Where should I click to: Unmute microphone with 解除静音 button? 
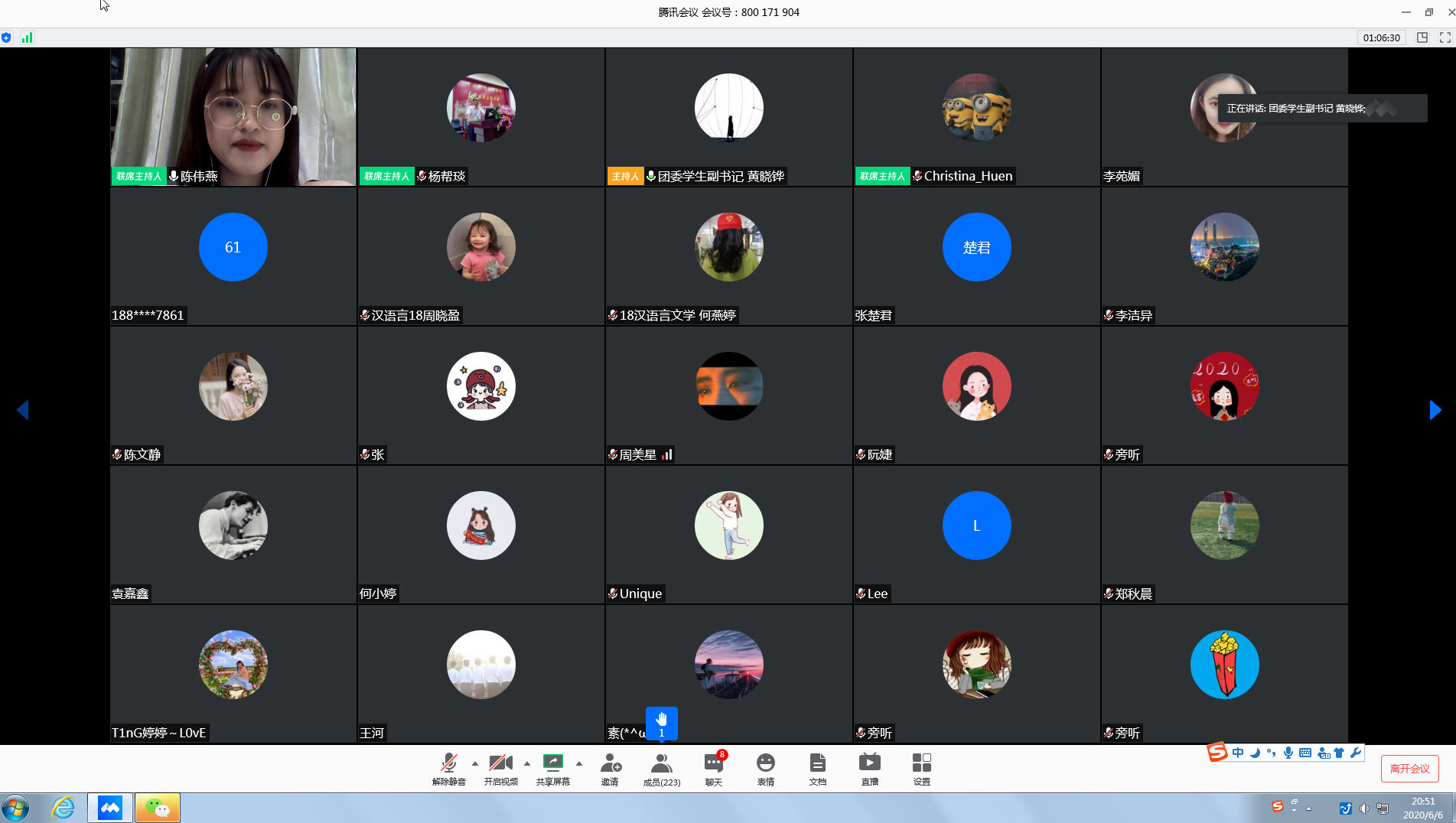[x=448, y=768]
